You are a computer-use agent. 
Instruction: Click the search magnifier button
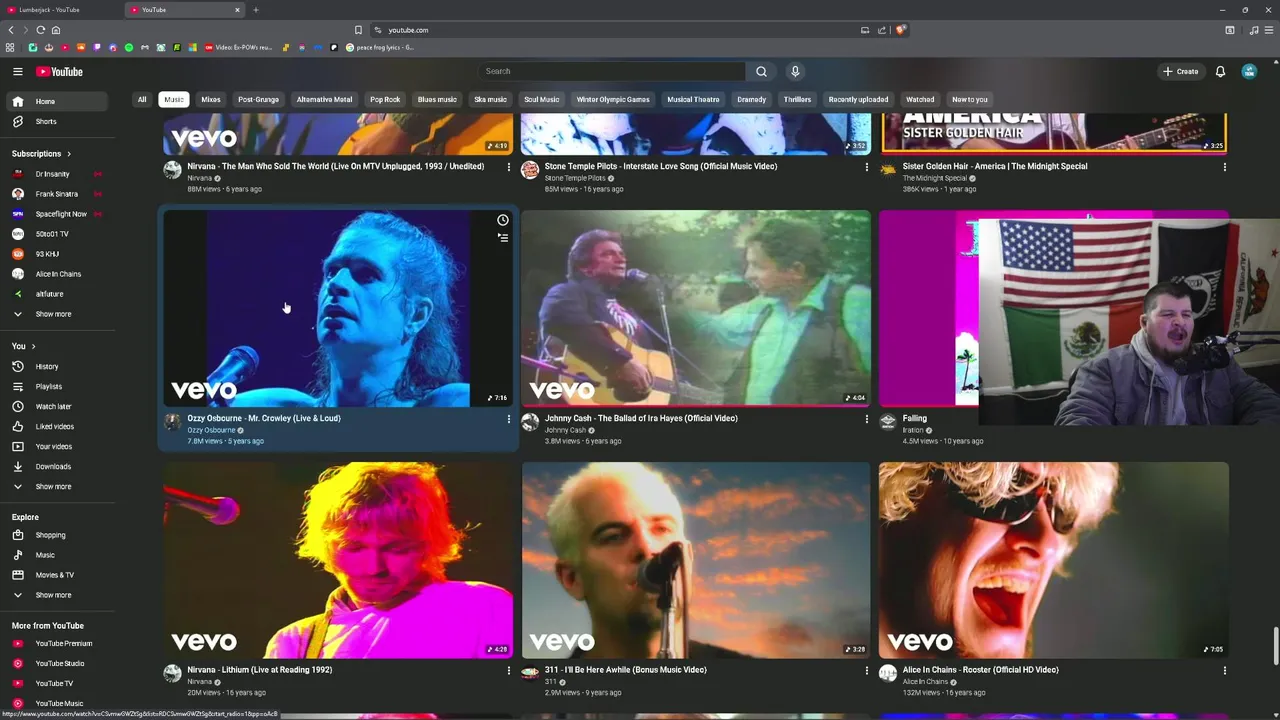point(761,71)
